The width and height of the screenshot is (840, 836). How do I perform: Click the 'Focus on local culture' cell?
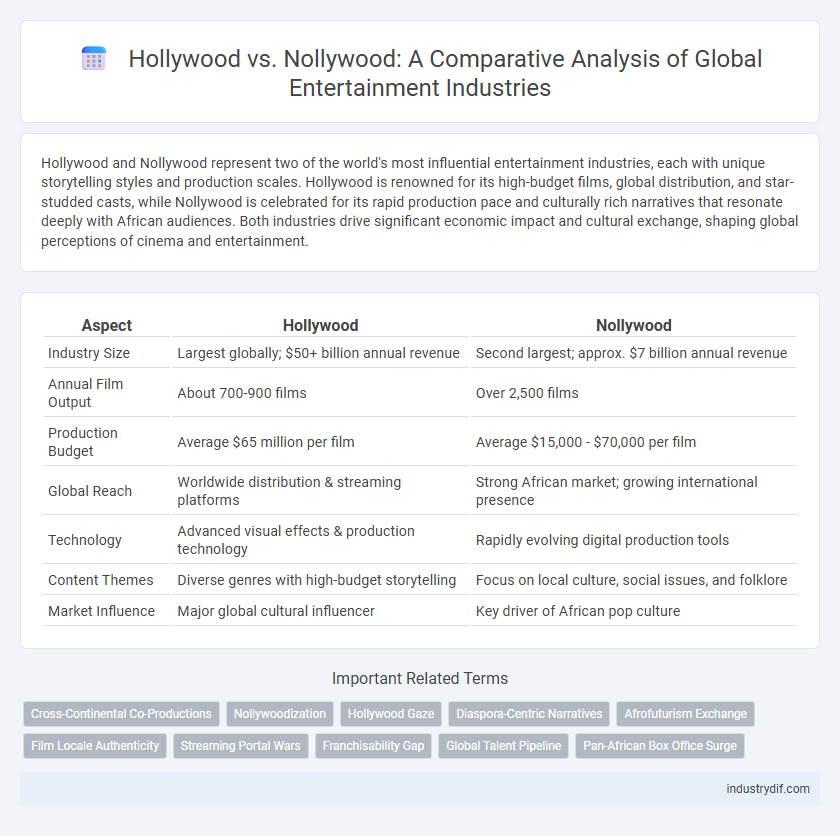click(632, 580)
